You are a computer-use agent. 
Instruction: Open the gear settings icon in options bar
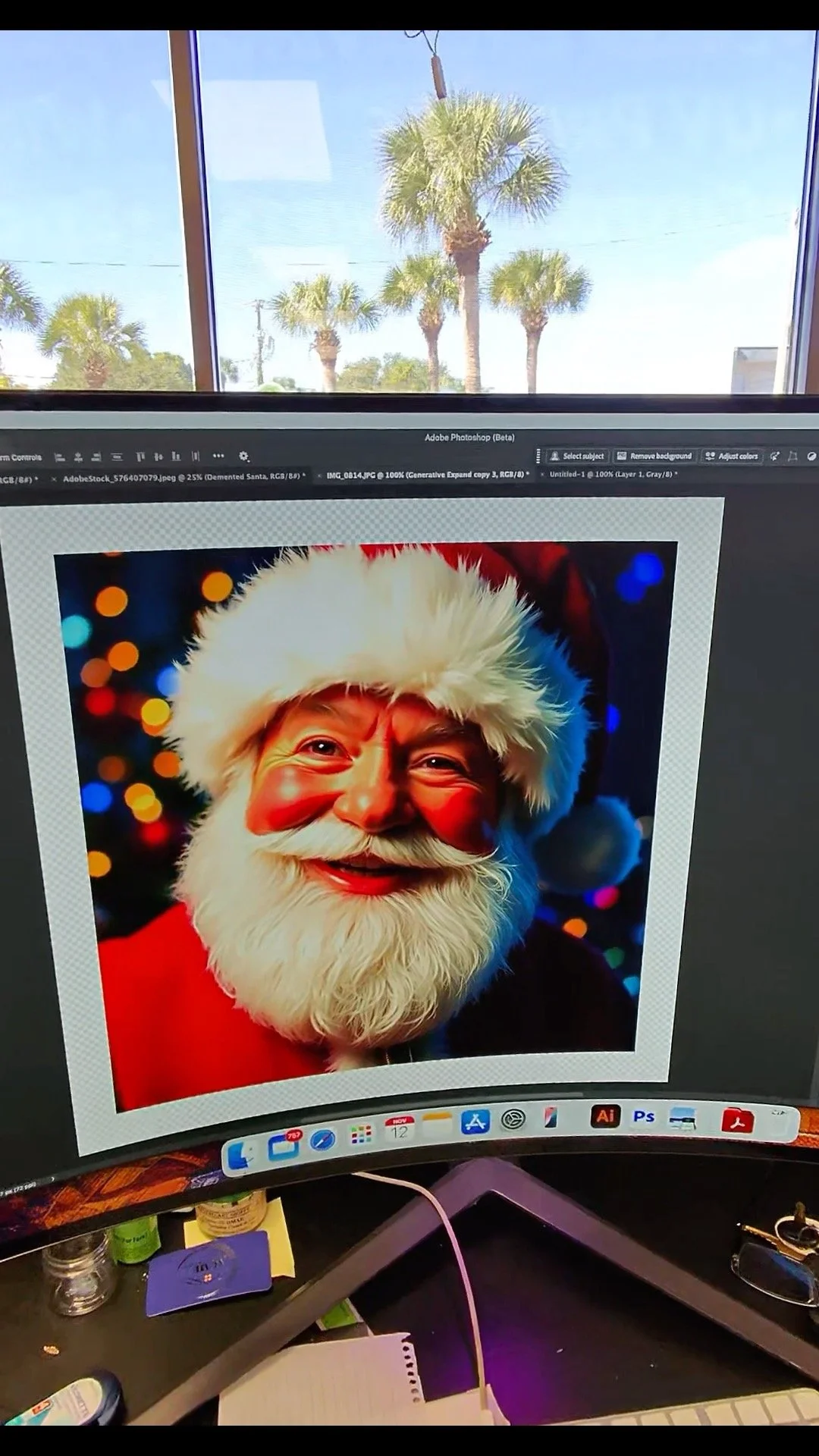(244, 457)
